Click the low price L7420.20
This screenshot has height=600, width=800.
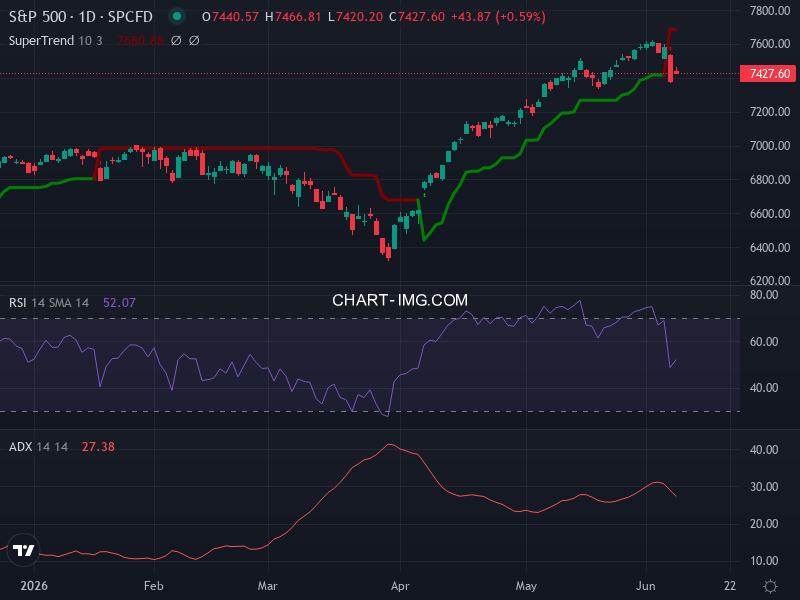pos(355,17)
